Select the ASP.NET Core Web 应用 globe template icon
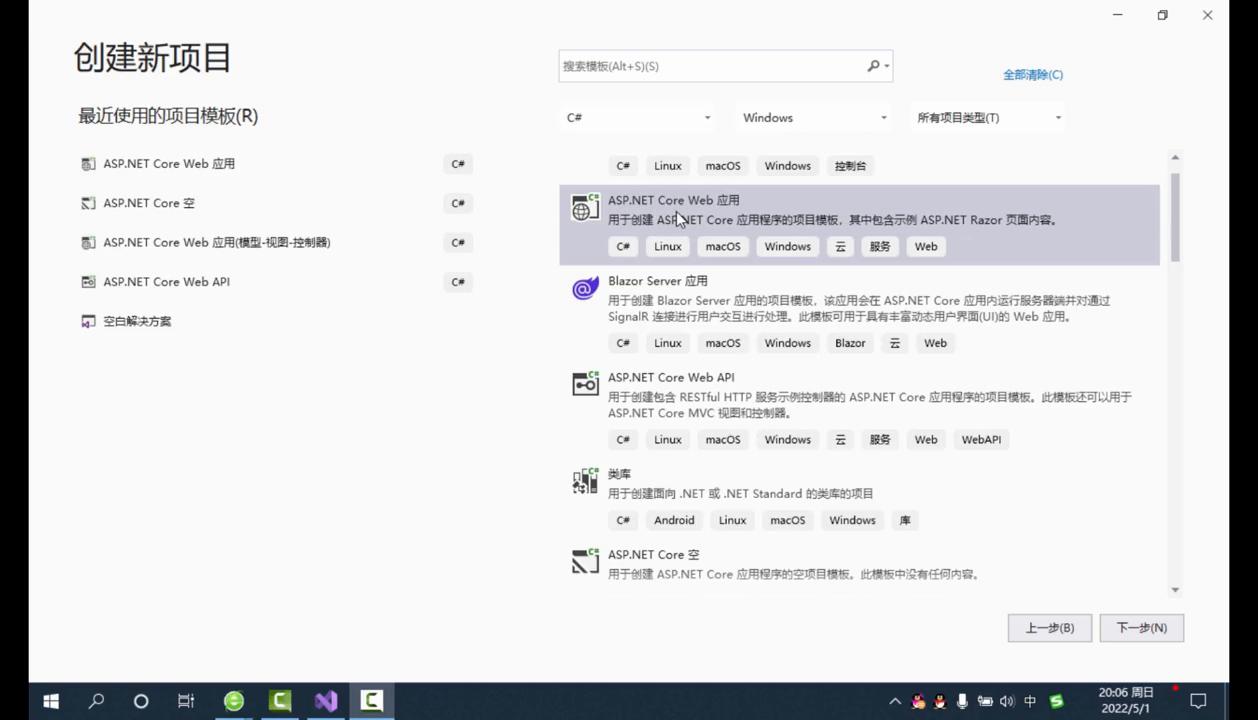Viewport: 1258px width, 720px height. (x=585, y=207)
